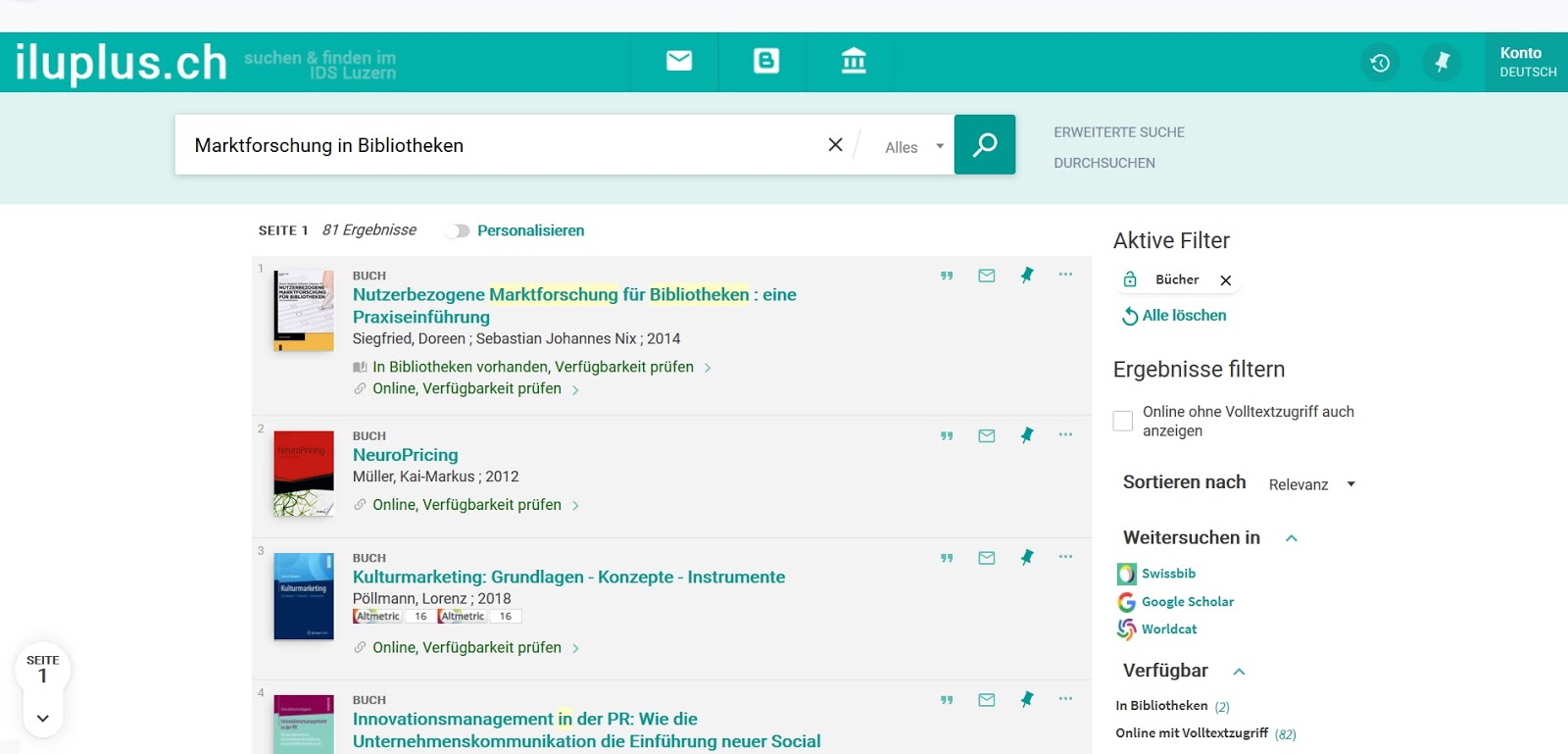
Task: Check online availability for Kulturmarketing
Action: tap(466, 648)
